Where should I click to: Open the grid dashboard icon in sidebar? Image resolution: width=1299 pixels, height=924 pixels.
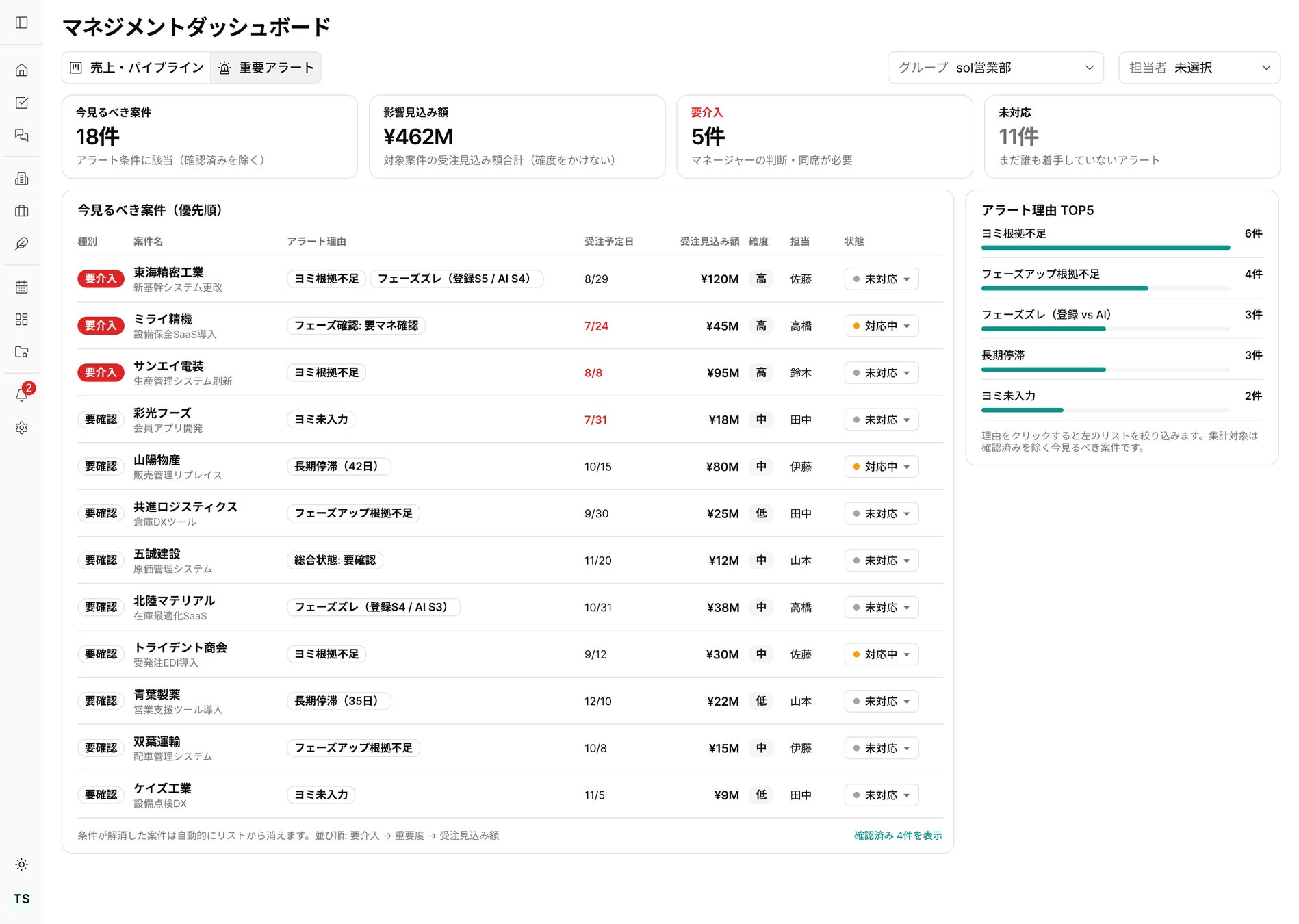click(x=22, y=320)
